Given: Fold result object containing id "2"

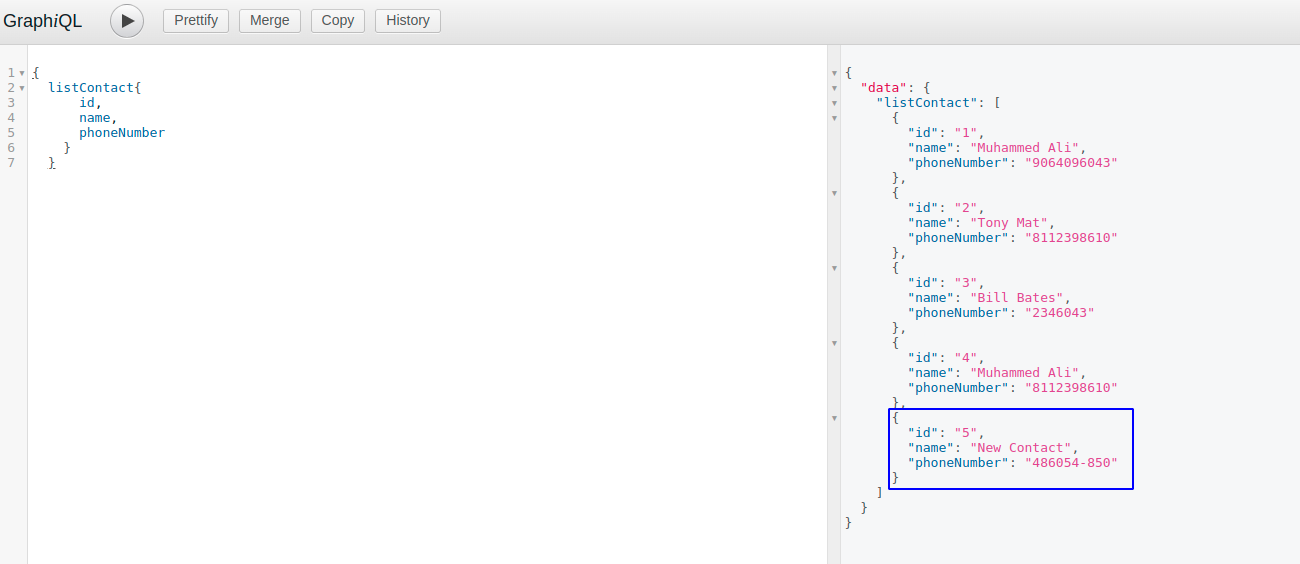Looking at the screenshot, I should tap(834, 193).
